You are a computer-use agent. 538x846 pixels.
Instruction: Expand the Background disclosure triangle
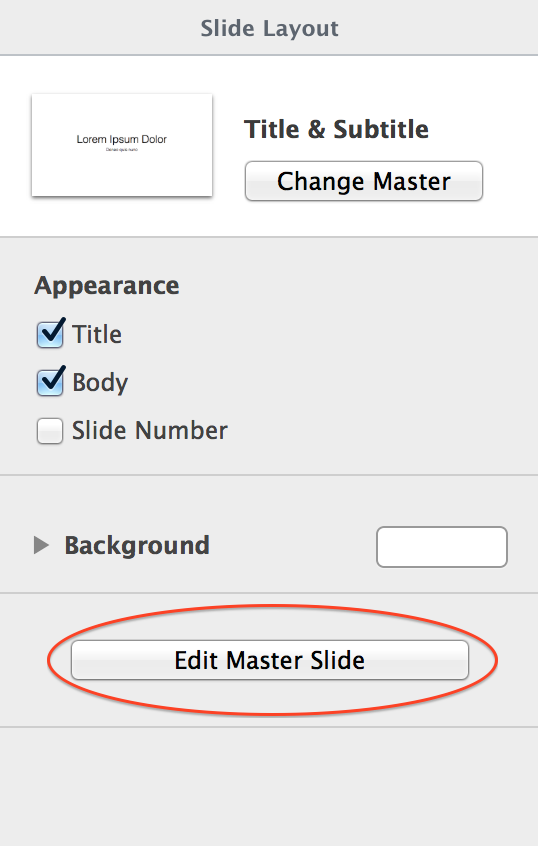pos(41,545)
